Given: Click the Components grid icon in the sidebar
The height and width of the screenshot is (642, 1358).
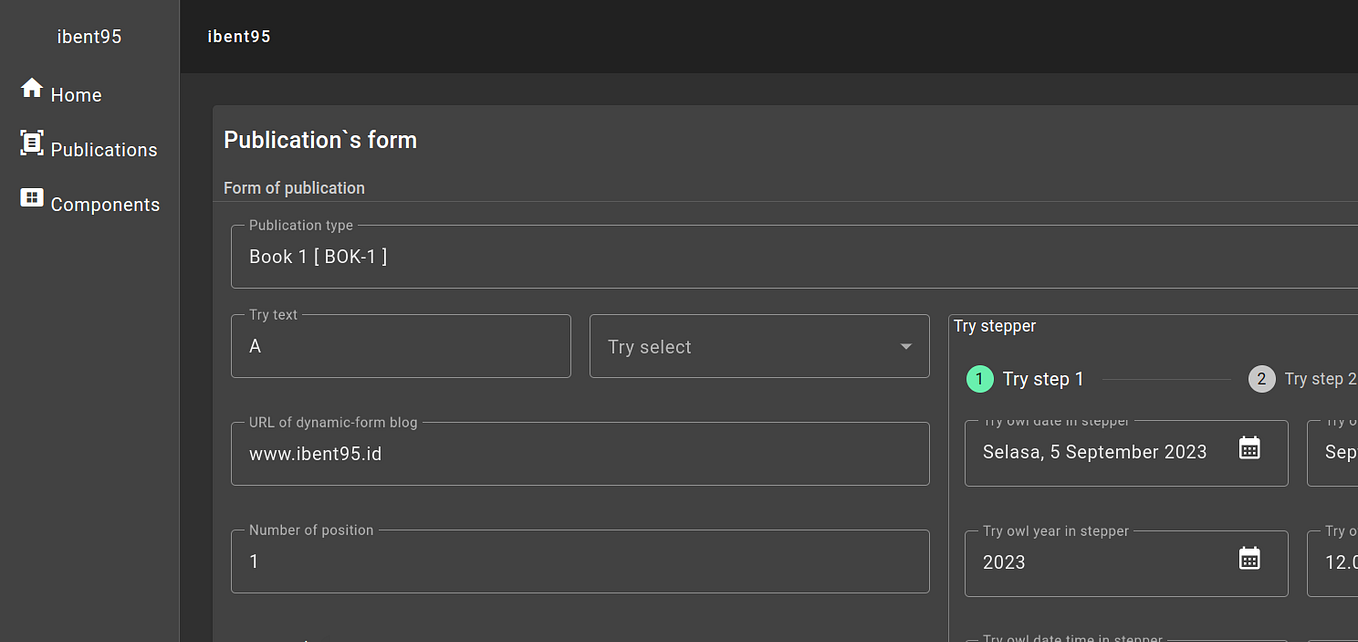Looking at the screenshot, I should [x=31, y=198].
